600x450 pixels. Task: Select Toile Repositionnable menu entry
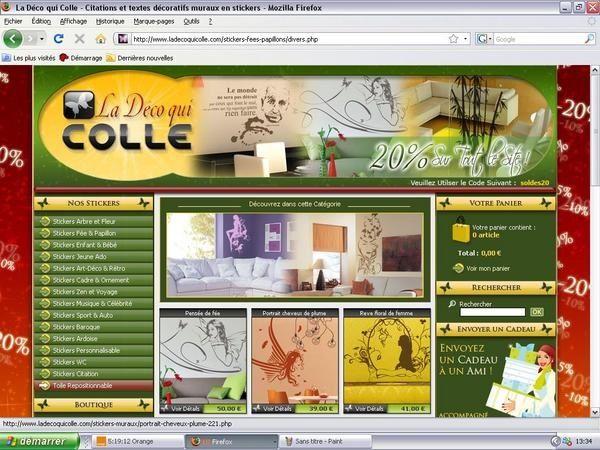93,385
